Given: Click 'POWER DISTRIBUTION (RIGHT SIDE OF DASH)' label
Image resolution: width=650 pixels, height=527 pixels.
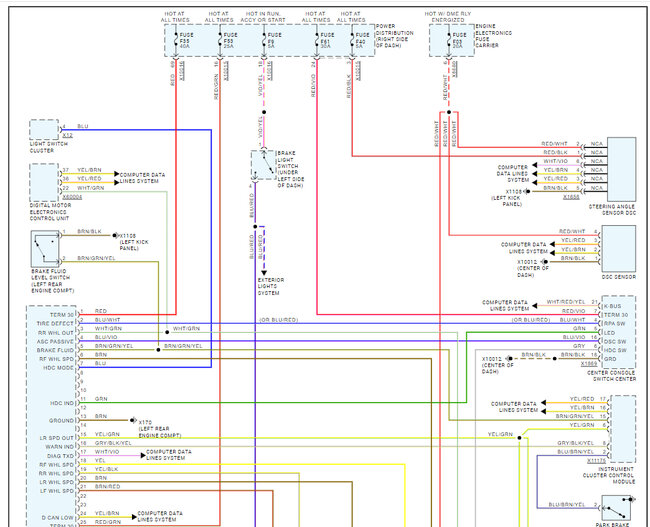Looking at the screenshot, I should 395,36.
